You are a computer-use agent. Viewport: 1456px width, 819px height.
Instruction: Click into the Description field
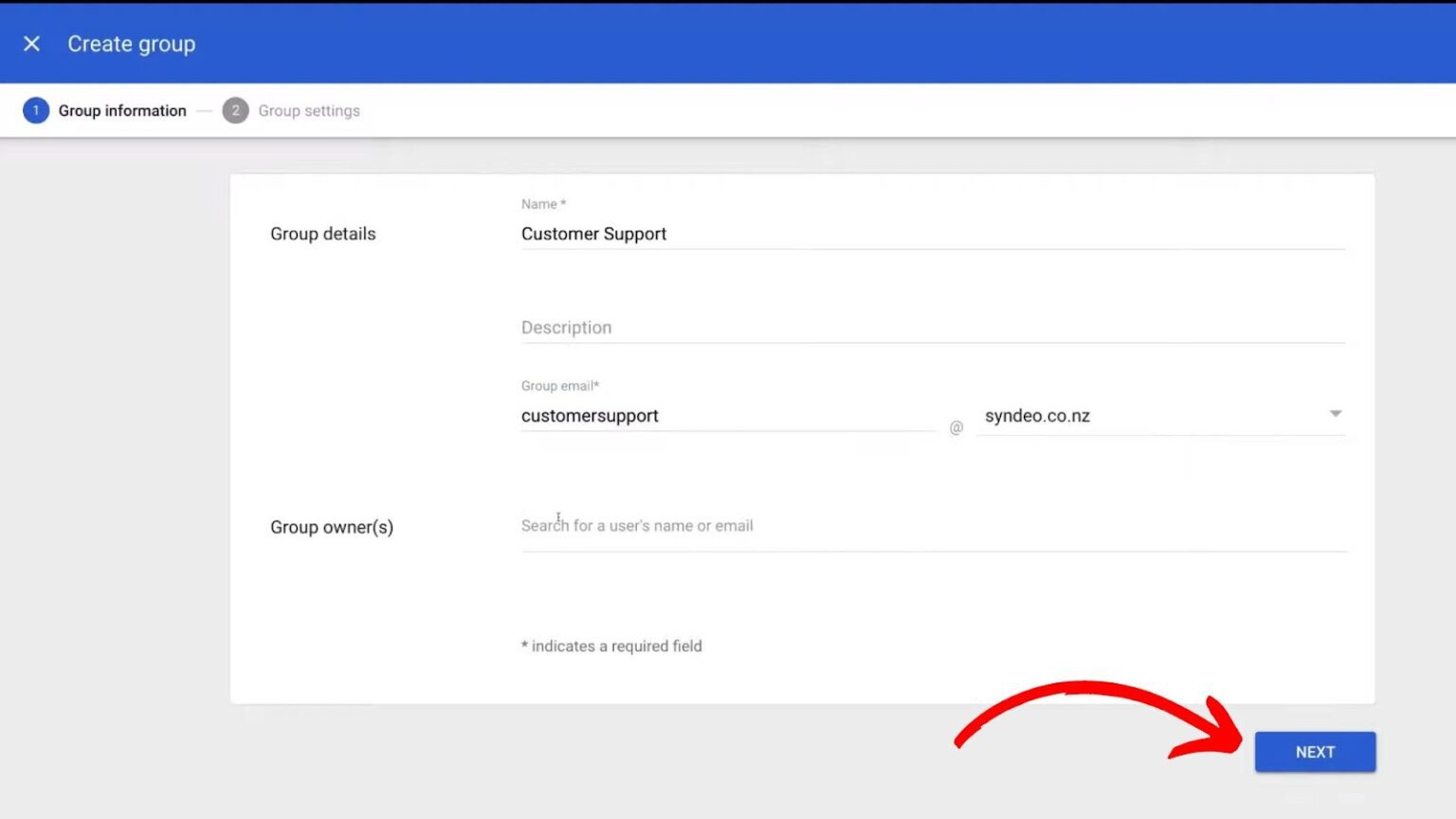pyautogui.click(x=933, y=328)
